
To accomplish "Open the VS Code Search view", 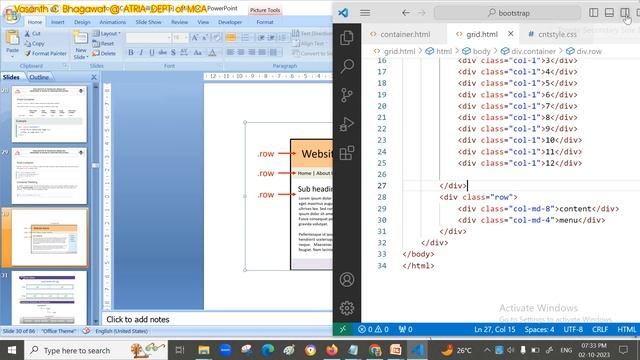I will (x=347, y=66).
